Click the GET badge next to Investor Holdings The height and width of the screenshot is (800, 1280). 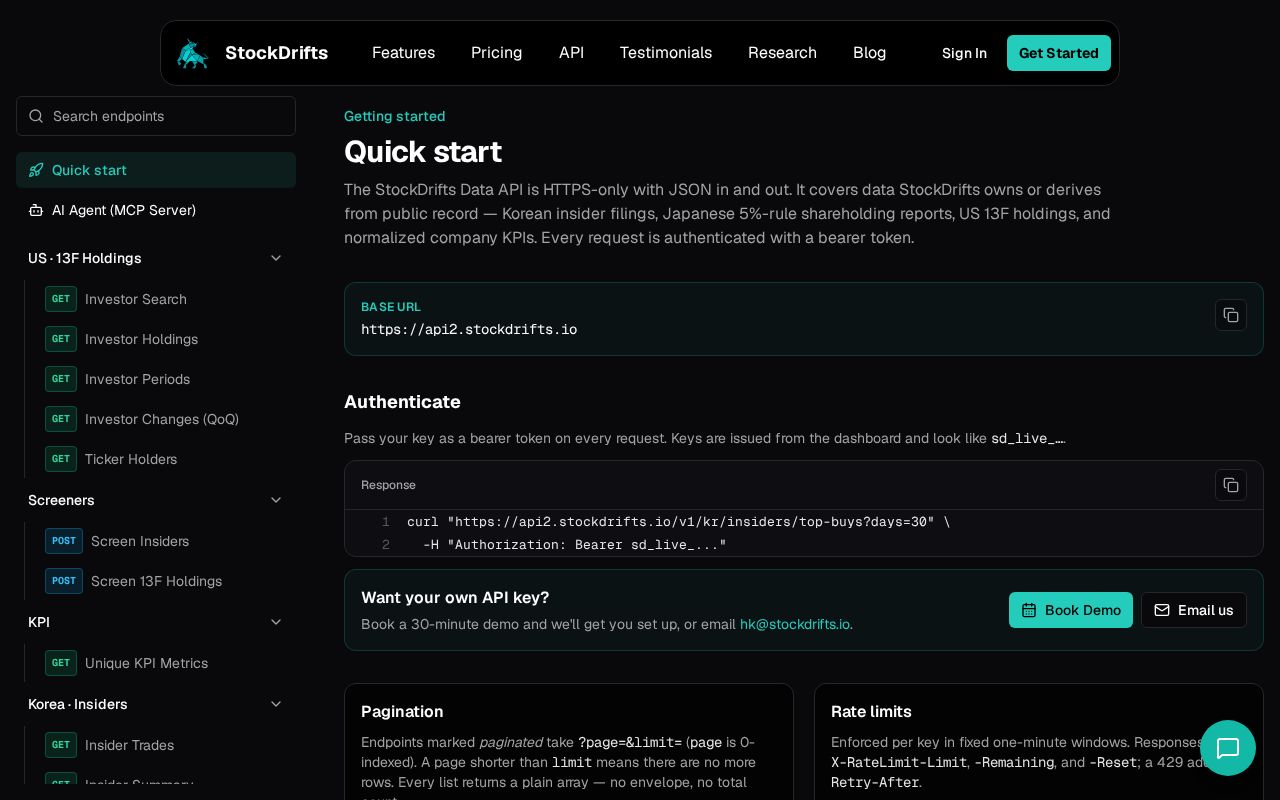point(61,339)
